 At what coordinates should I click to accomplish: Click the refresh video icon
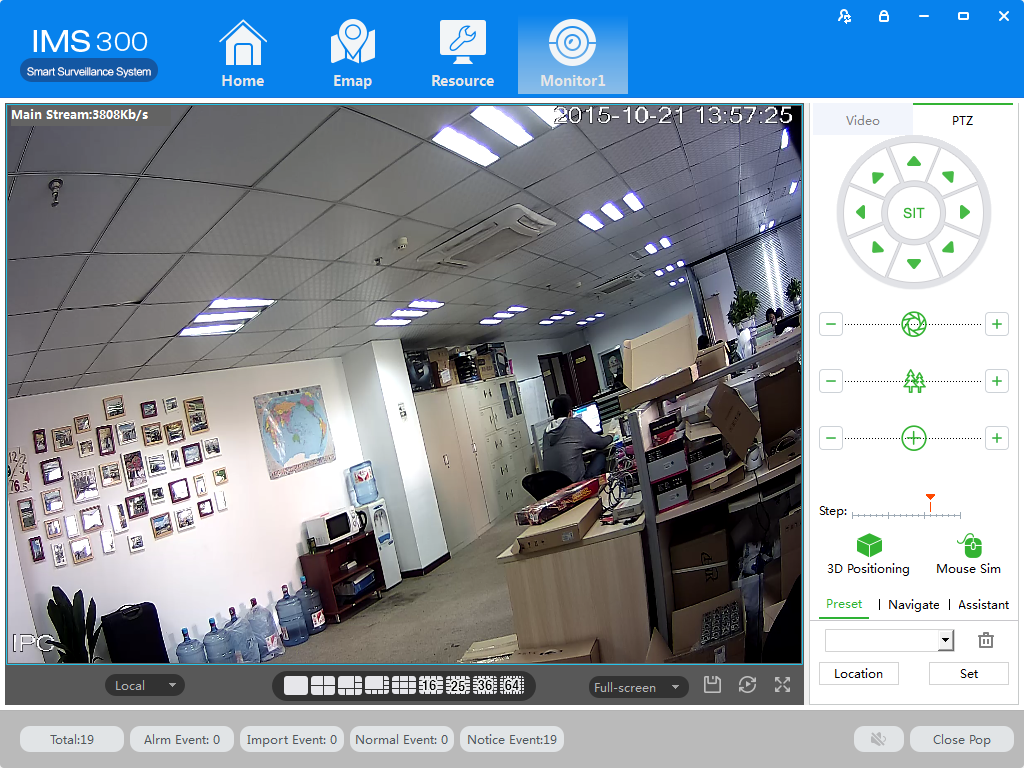747,685
